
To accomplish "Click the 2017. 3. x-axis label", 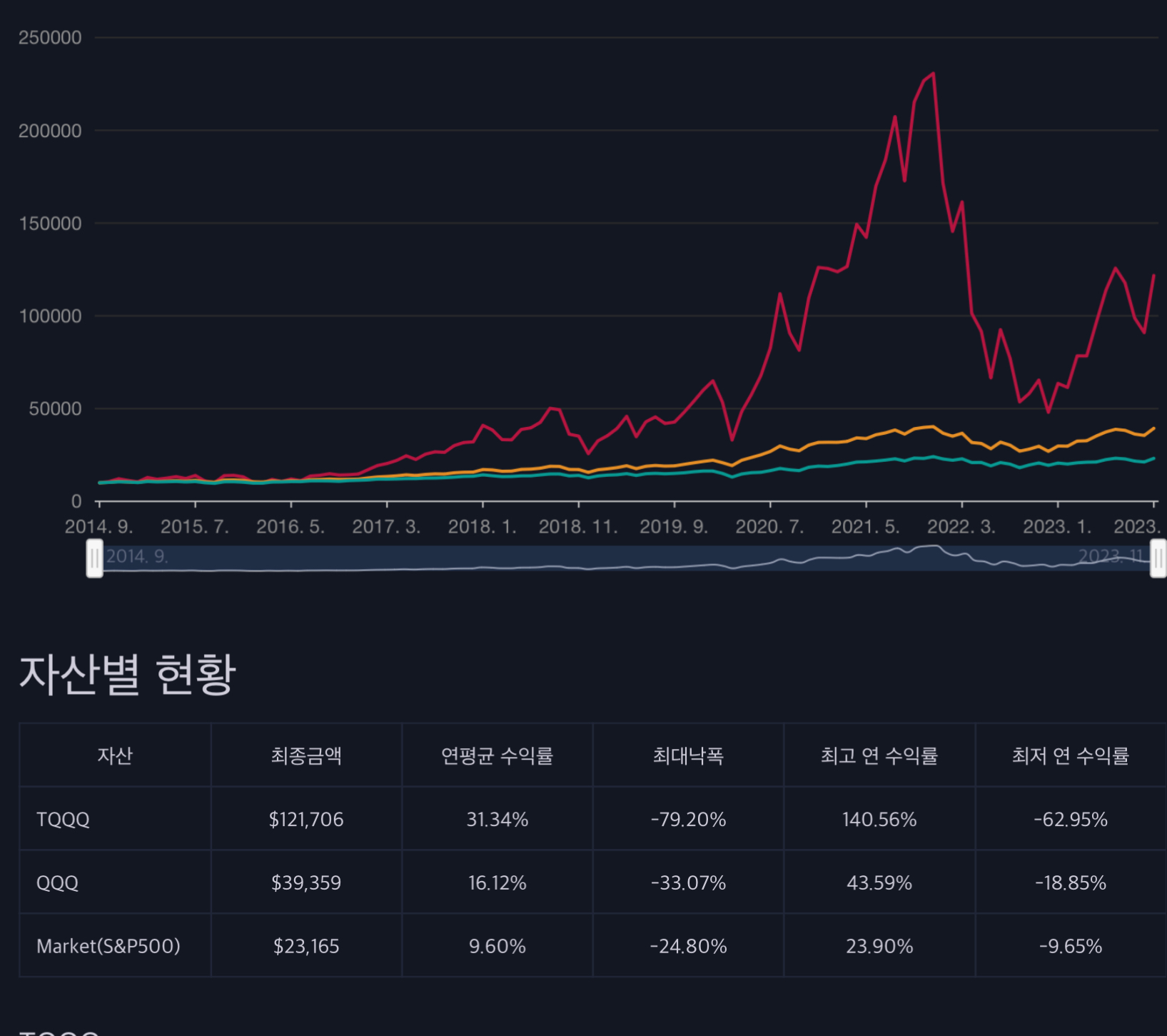I will coord(386,527).
